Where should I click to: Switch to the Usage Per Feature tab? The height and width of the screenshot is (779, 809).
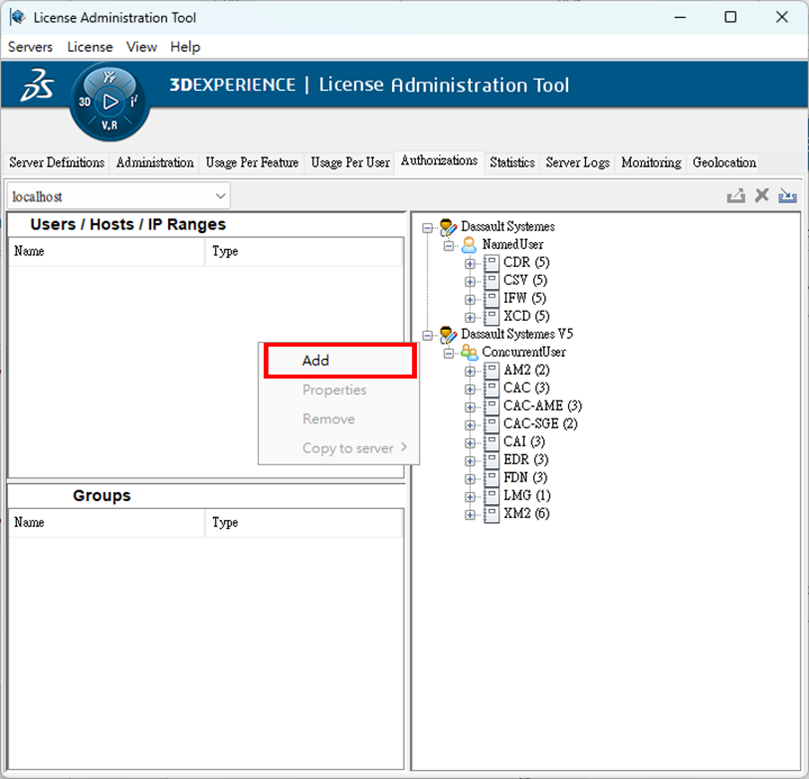[x=252, y=163]
